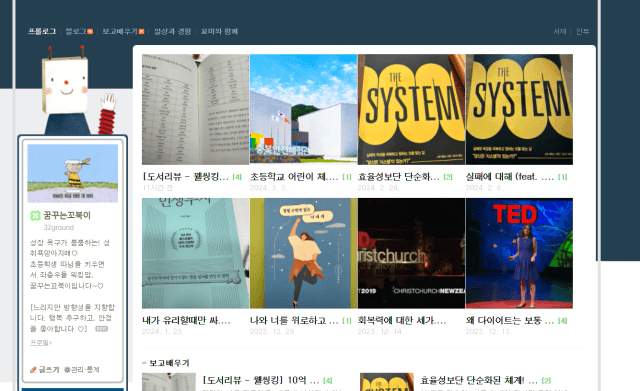Click the 글쓰기 write button
Viewport: 640px width, 391px height.
49,370
